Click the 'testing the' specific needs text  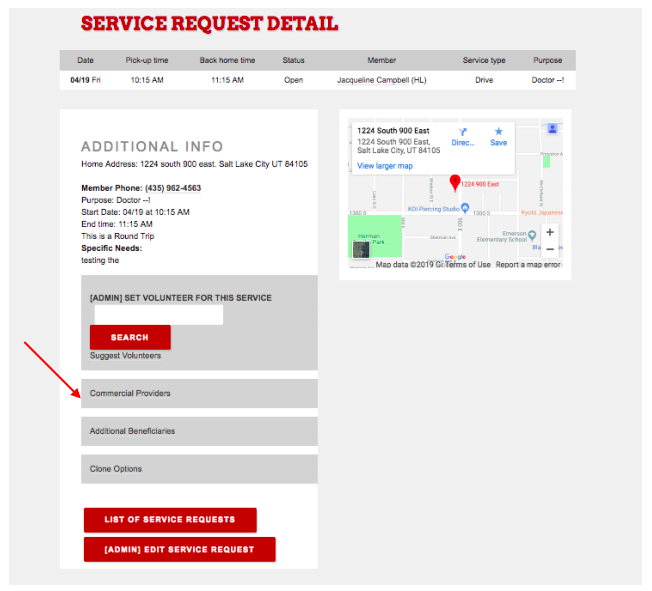[100, 260]
